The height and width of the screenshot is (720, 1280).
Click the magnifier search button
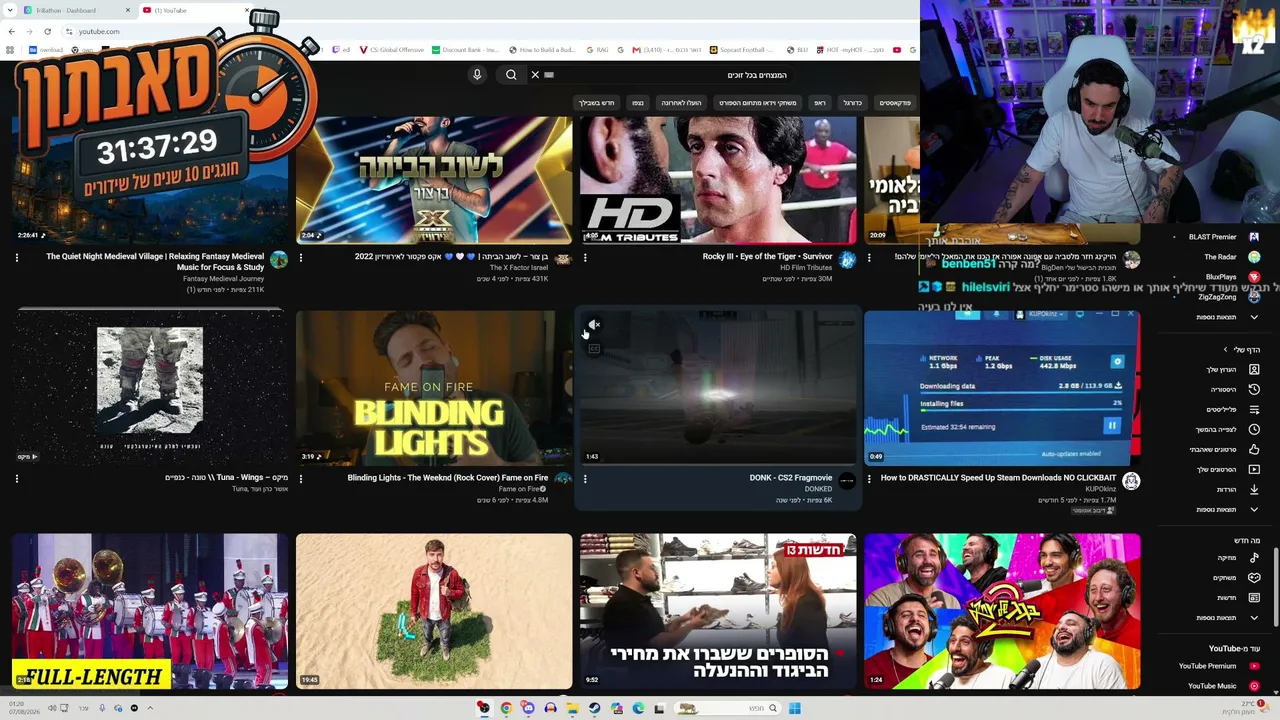[x=511, y=75]
